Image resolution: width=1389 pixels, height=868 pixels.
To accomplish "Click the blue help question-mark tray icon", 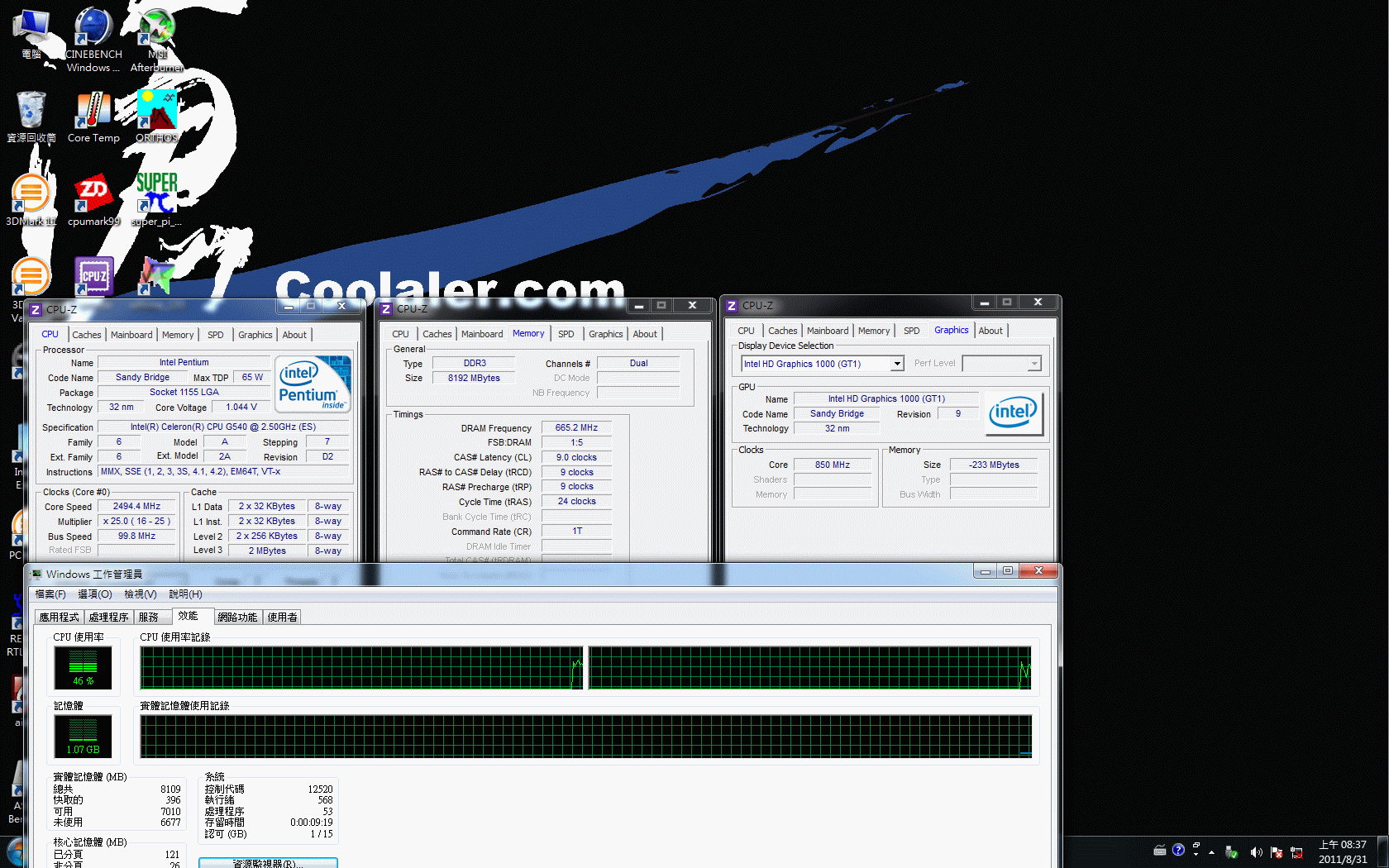I will [x=1178, y=850].
